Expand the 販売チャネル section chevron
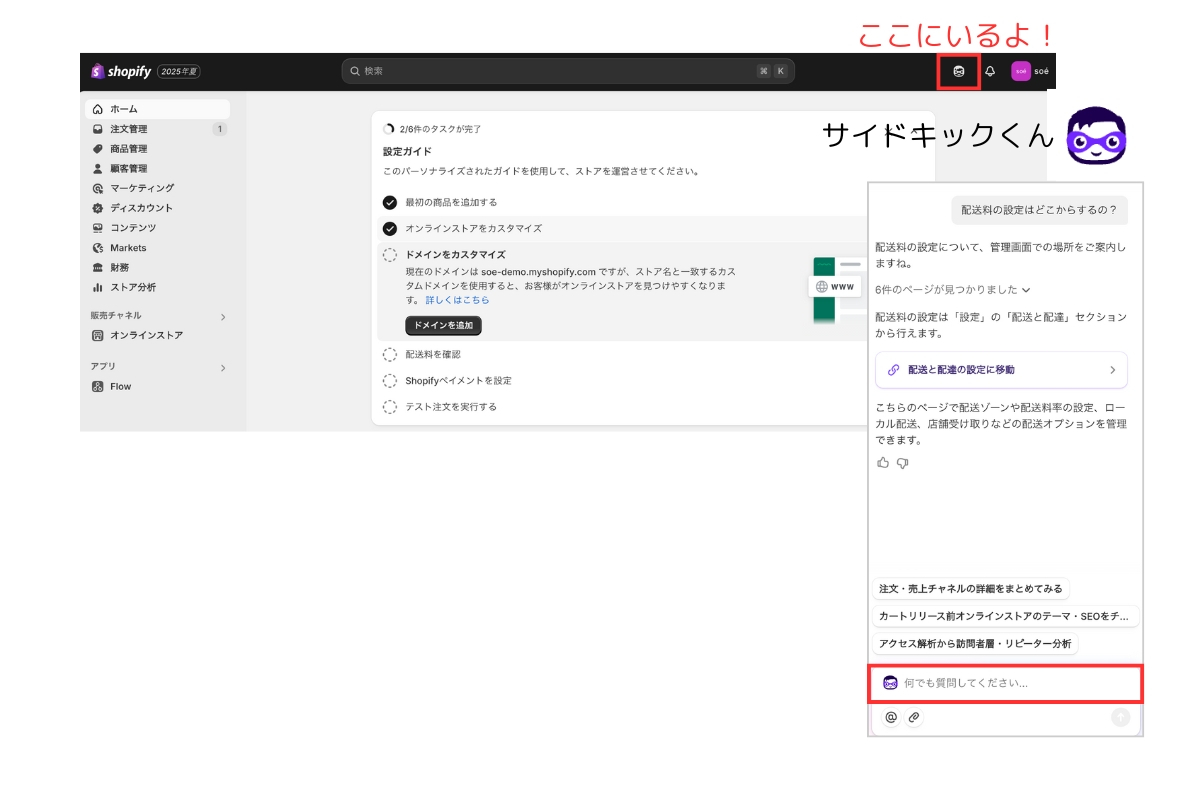This screenshot has height=800, width=1200. point(223,317)
